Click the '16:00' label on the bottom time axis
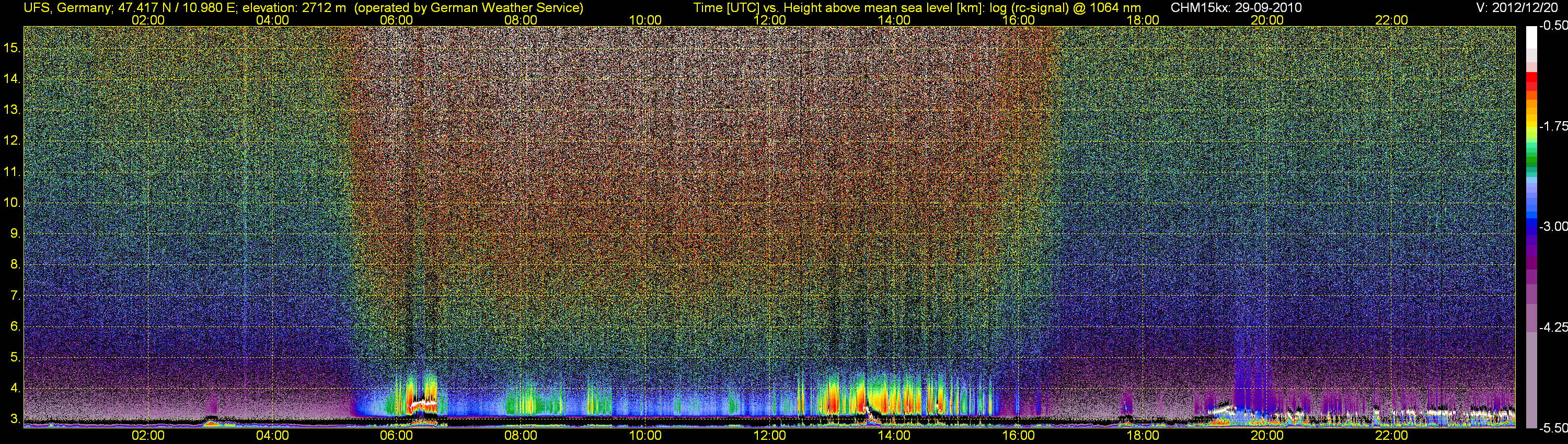1568x444 pixels. coord(1018,436)
